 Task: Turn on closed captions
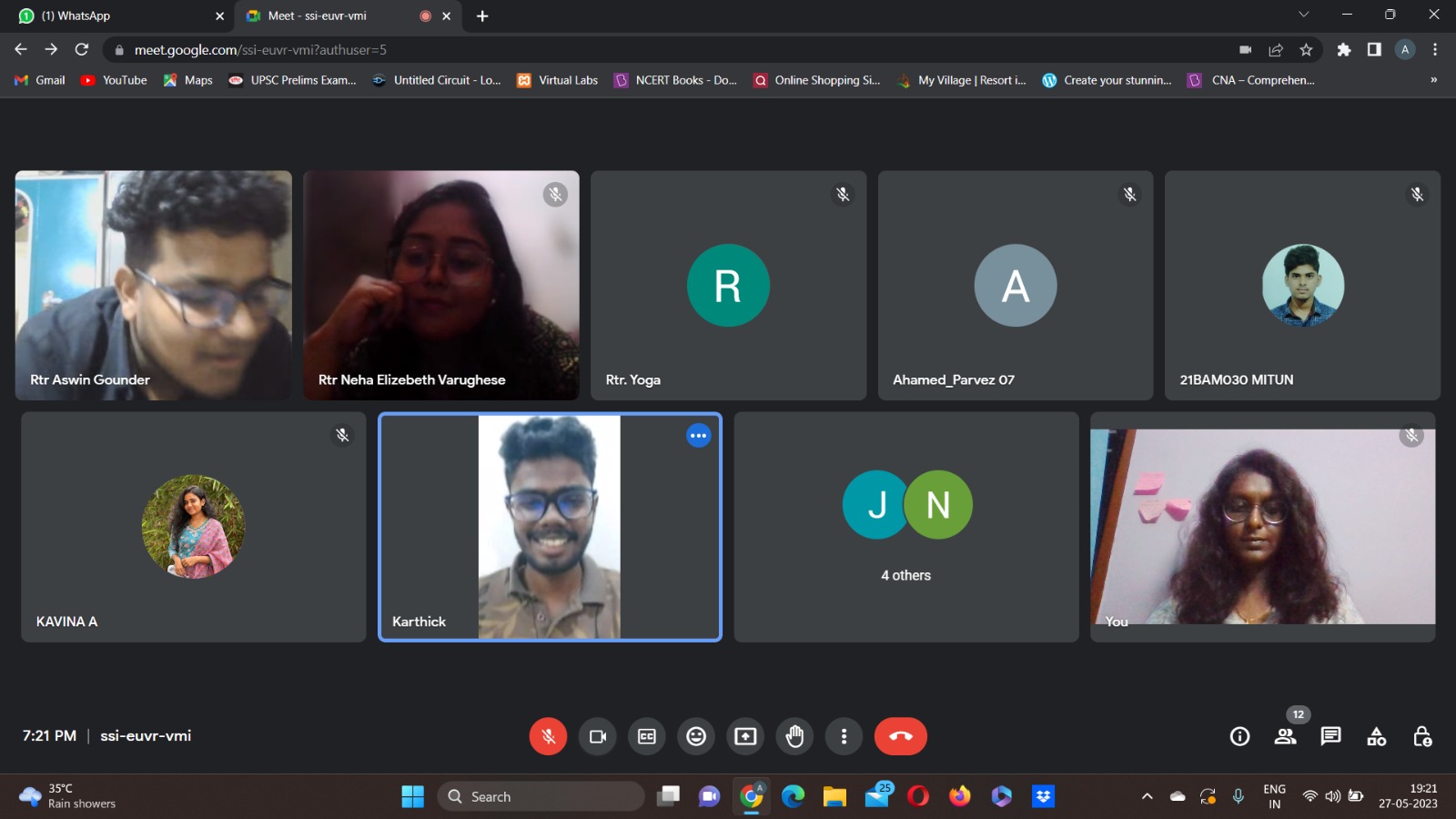tap(647, 736)
